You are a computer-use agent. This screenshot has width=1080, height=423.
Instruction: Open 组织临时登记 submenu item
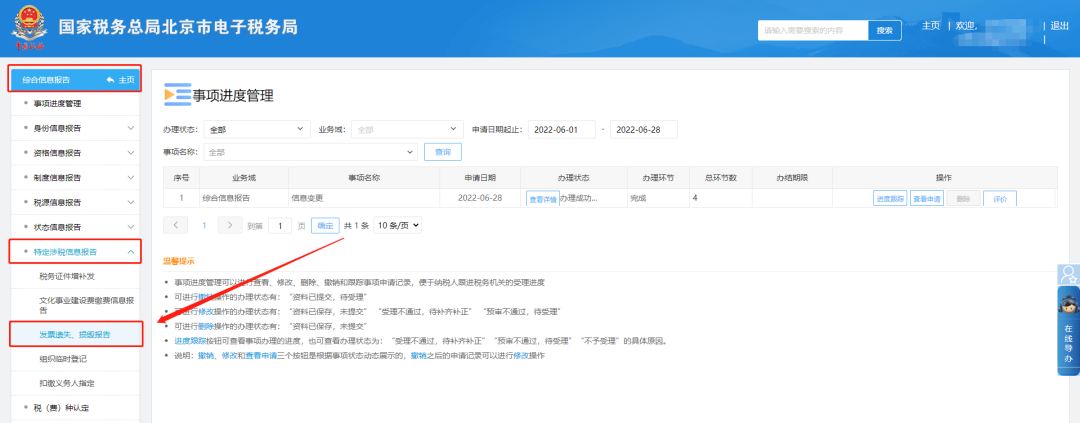tap(63, 359)
